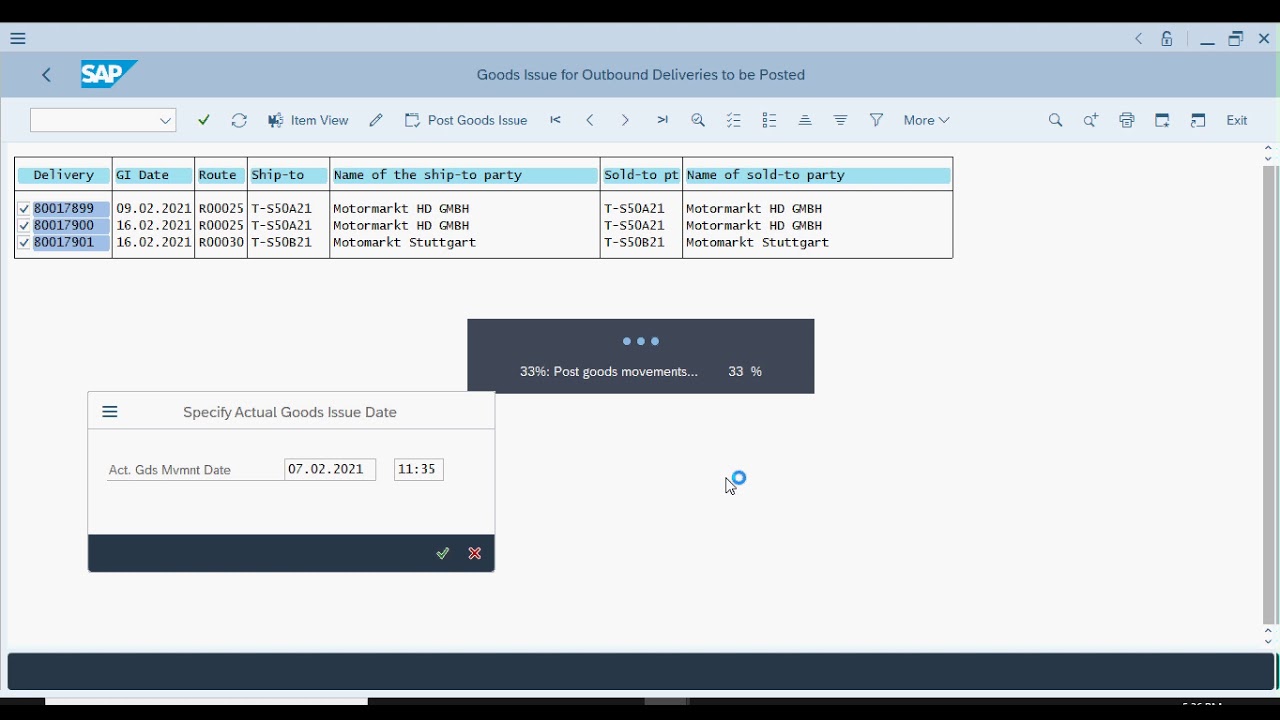Click the filter funnel icon
Screen dimensions: 1280x720
pyautogui.click(x=877, y=120)
